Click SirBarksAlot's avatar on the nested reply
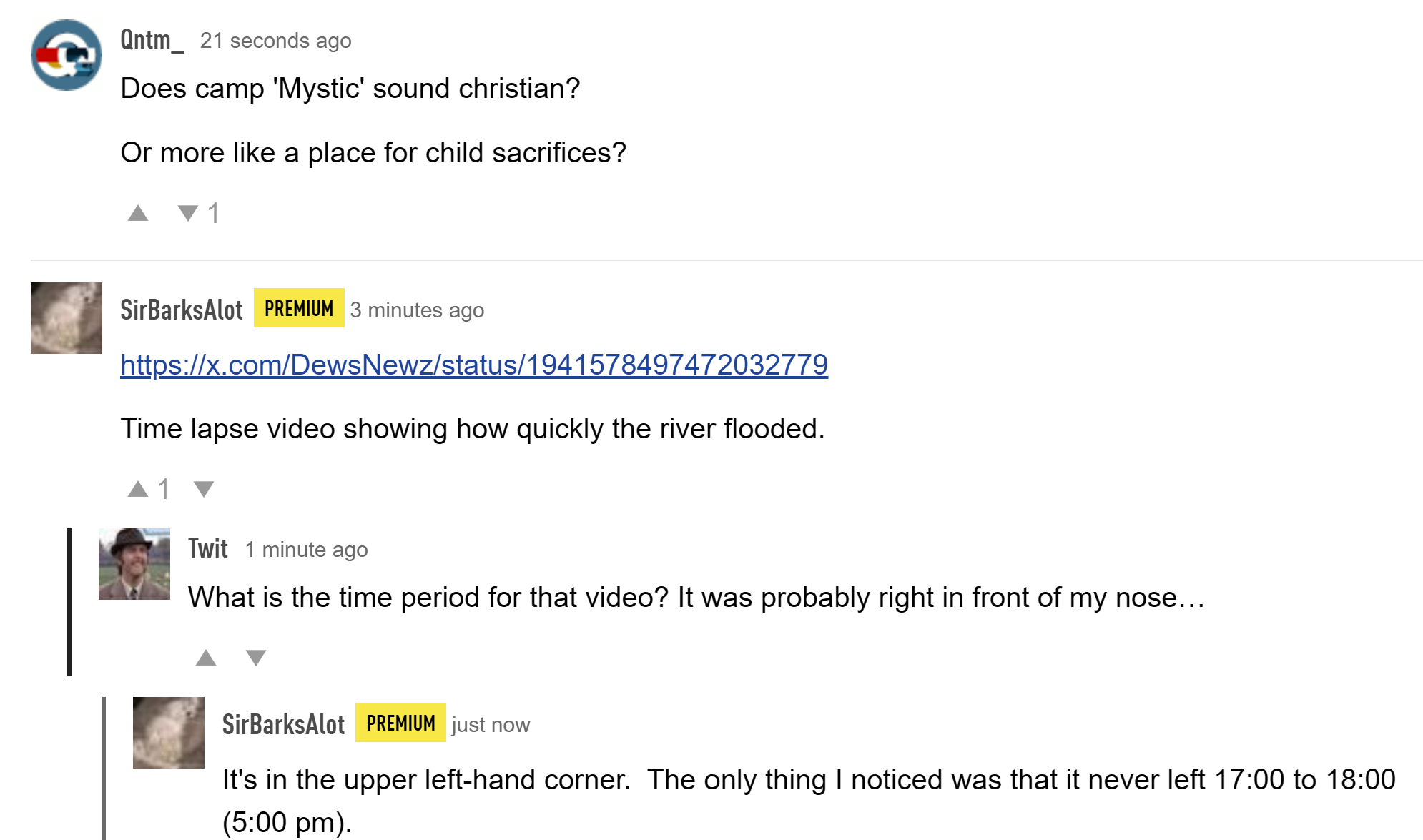The width and height of the screenshot is (1423, 840). pos(169,733)
